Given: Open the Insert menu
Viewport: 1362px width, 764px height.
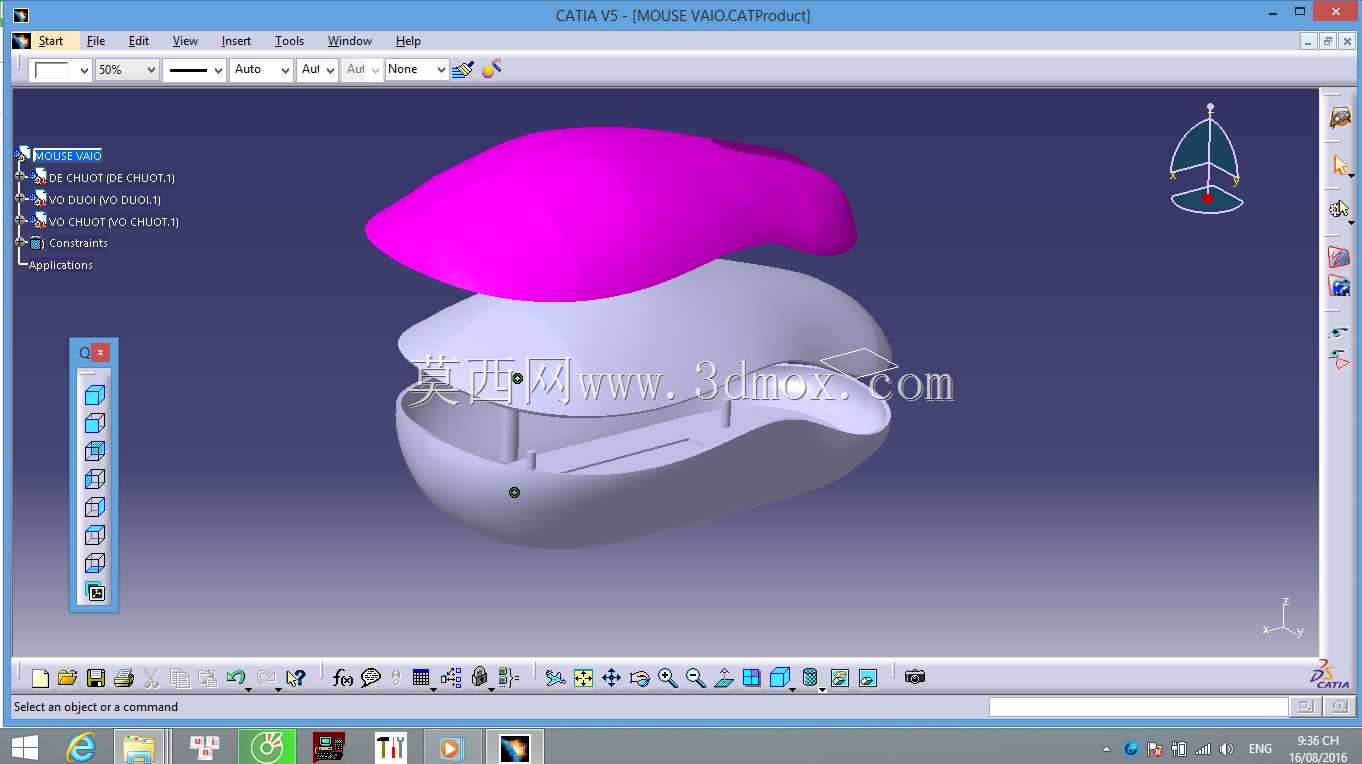Looking at the screenshot, I should click(x=236, y=41).
